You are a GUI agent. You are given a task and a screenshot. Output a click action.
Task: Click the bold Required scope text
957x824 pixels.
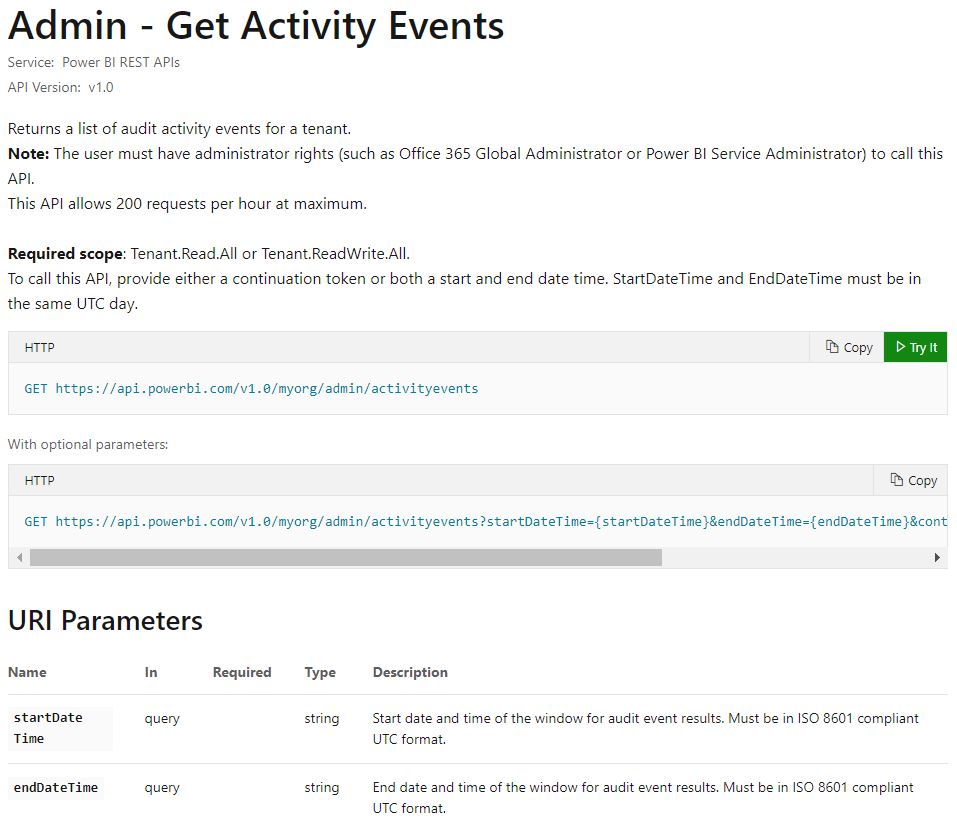coord(66,253)
